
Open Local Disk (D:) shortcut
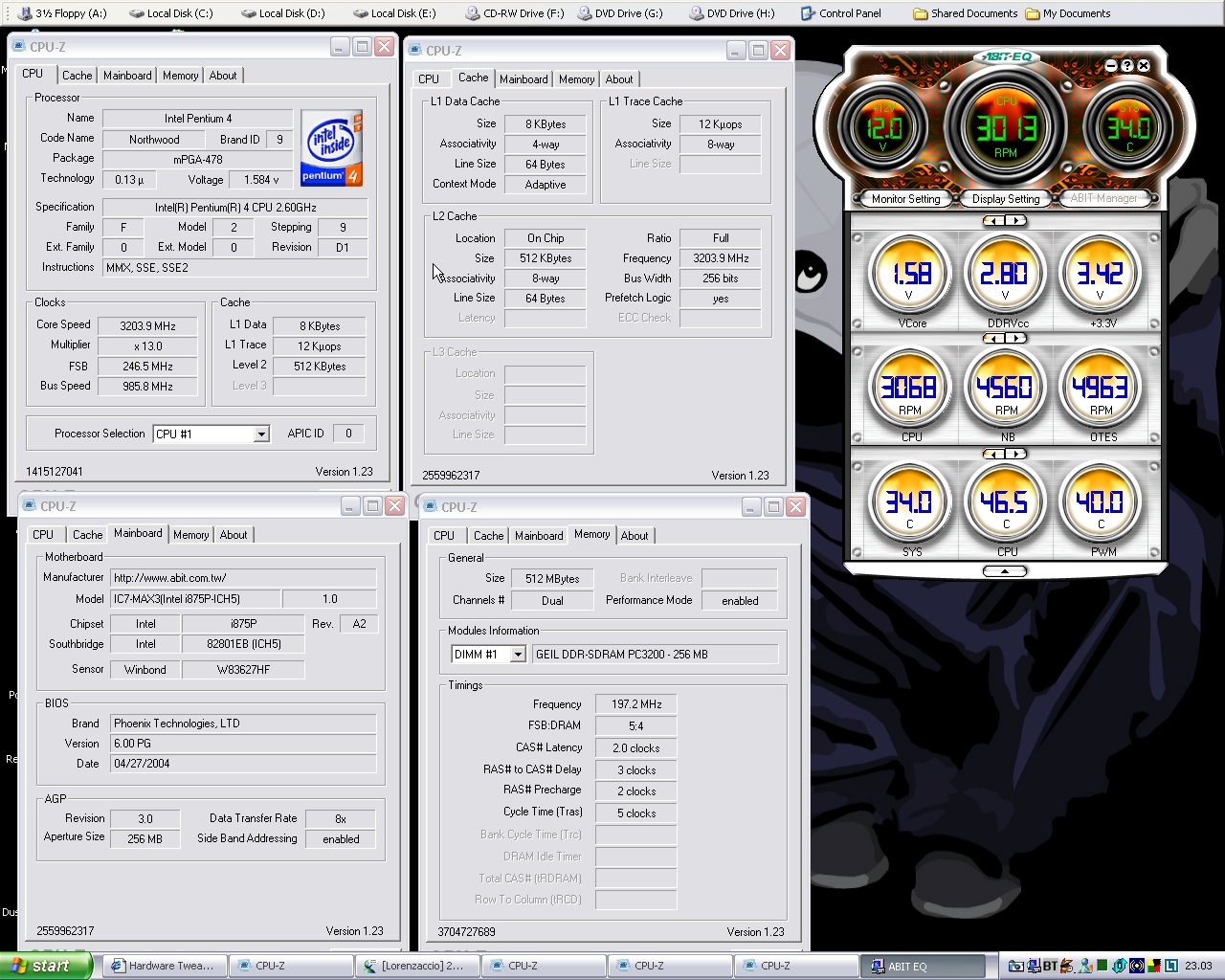pos(282,13)
